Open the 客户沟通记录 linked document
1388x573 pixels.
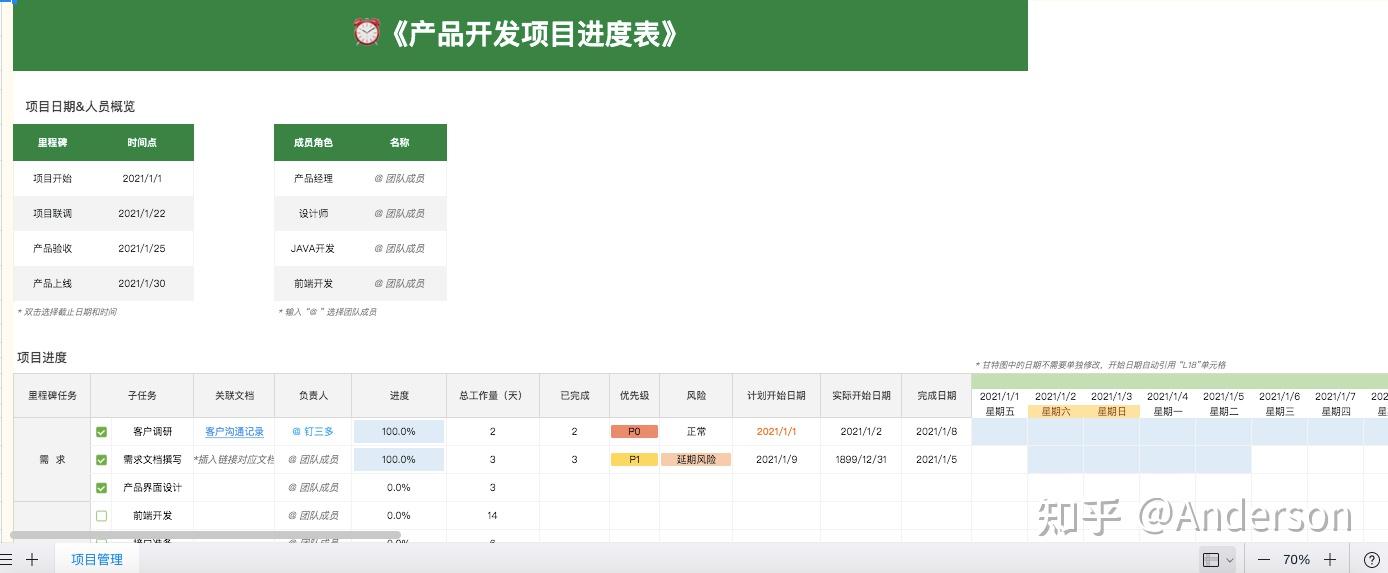[234, 432]
